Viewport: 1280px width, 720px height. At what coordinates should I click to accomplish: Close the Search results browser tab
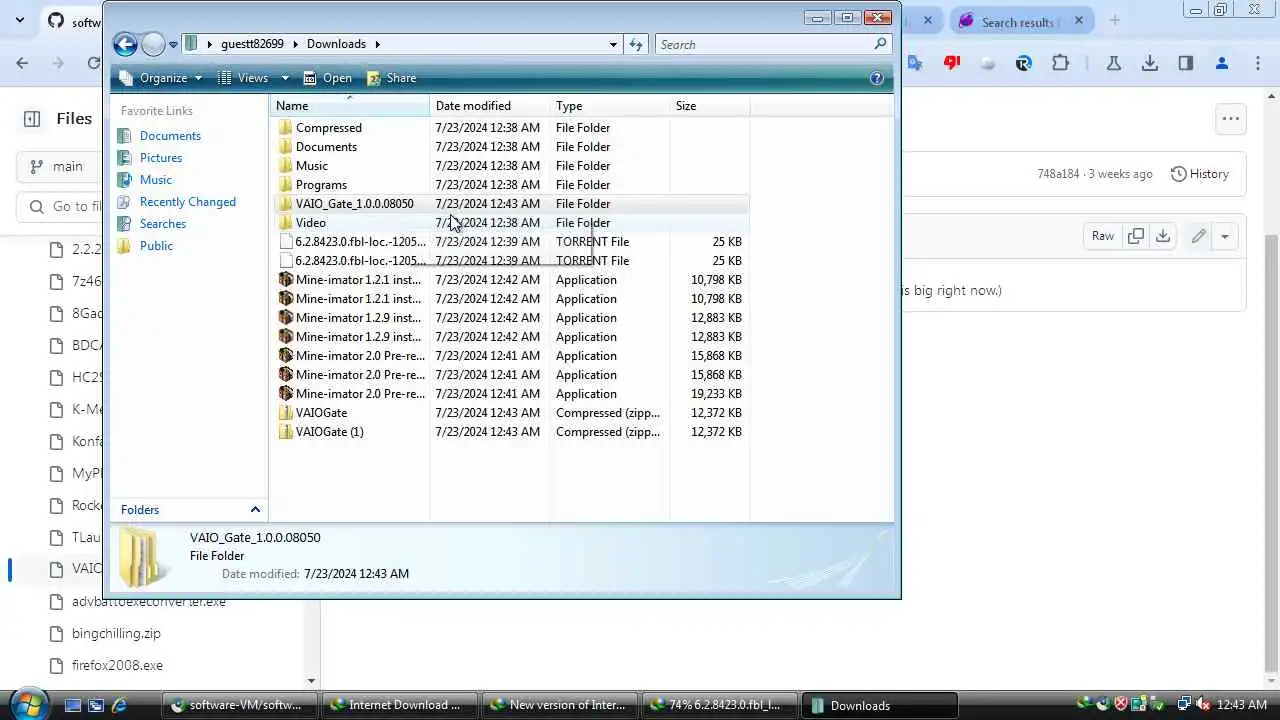pyautogui.click(x=1079, y=21)
